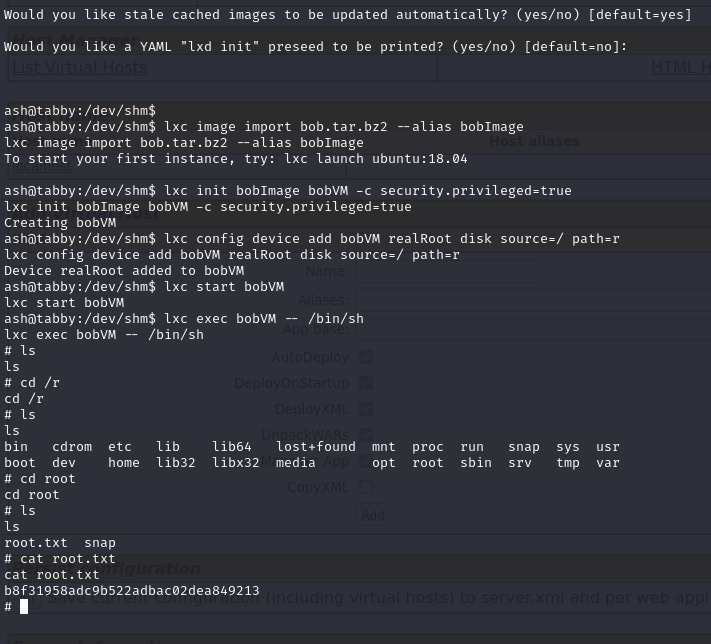Open the List Virtual Hosts link

point(79,68)
